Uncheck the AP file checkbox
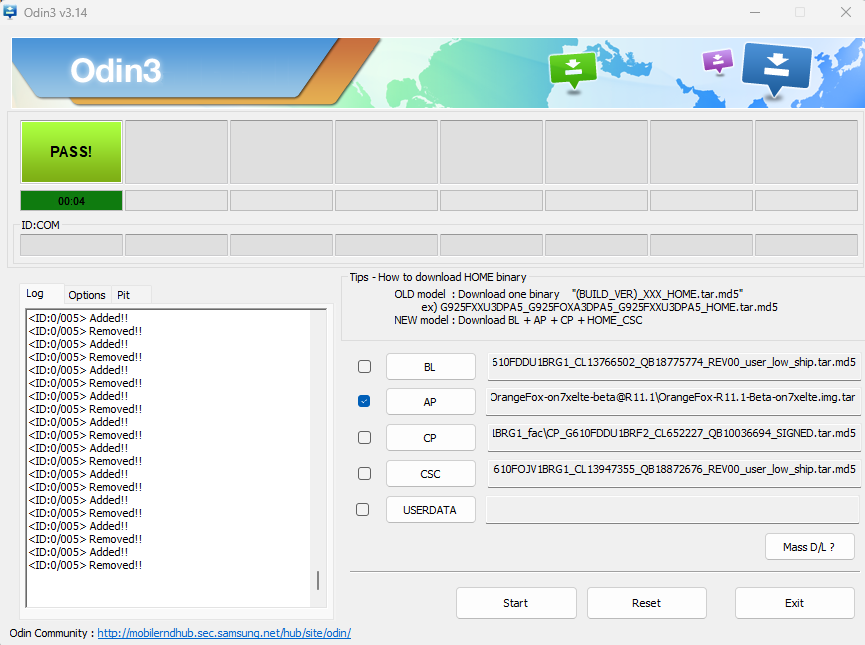This screenshot has height=645, width=865. point(364,401)
